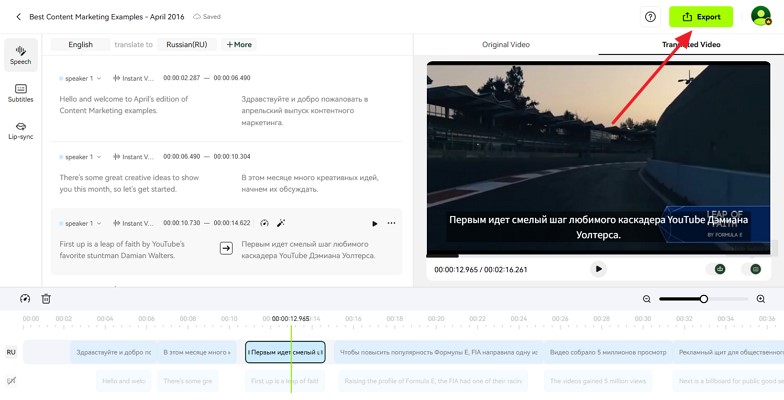Toggle mute on the original audio track
This screenshot has width=784, height=400.
coord(12,380)
